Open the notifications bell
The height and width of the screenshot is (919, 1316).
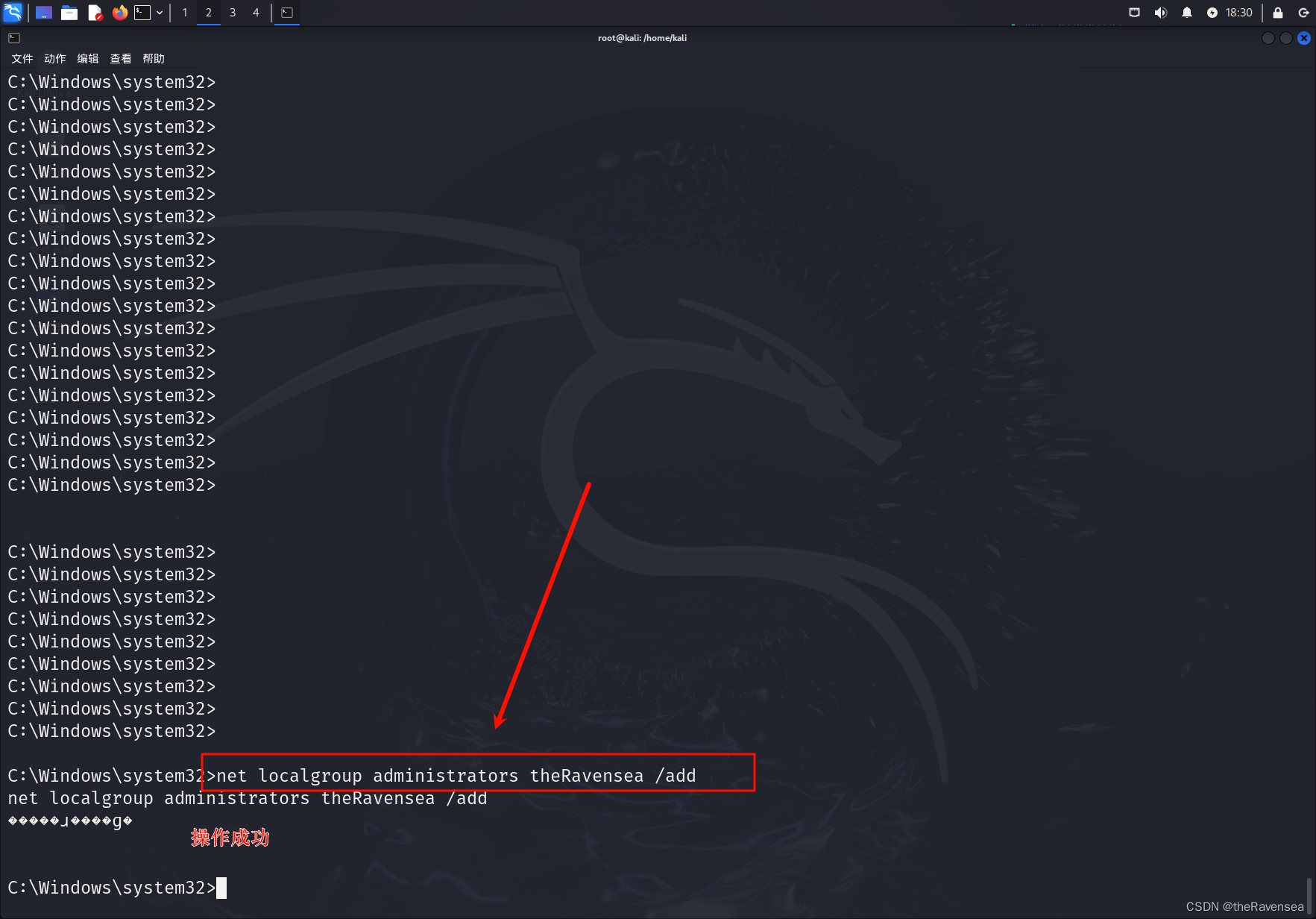click(x=1187, y=13)
